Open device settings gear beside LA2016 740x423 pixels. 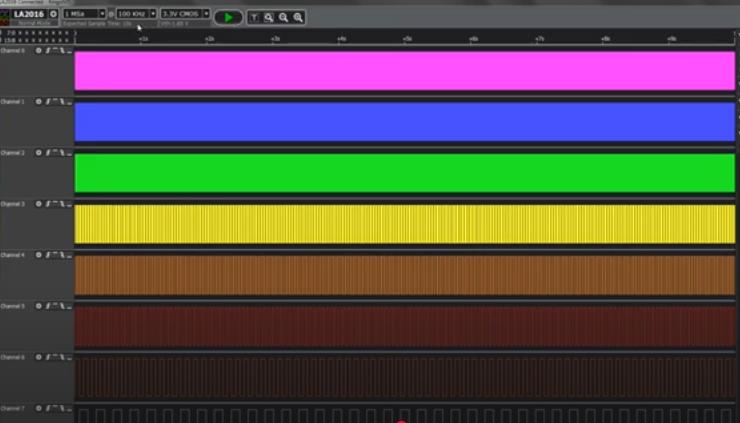53,14
